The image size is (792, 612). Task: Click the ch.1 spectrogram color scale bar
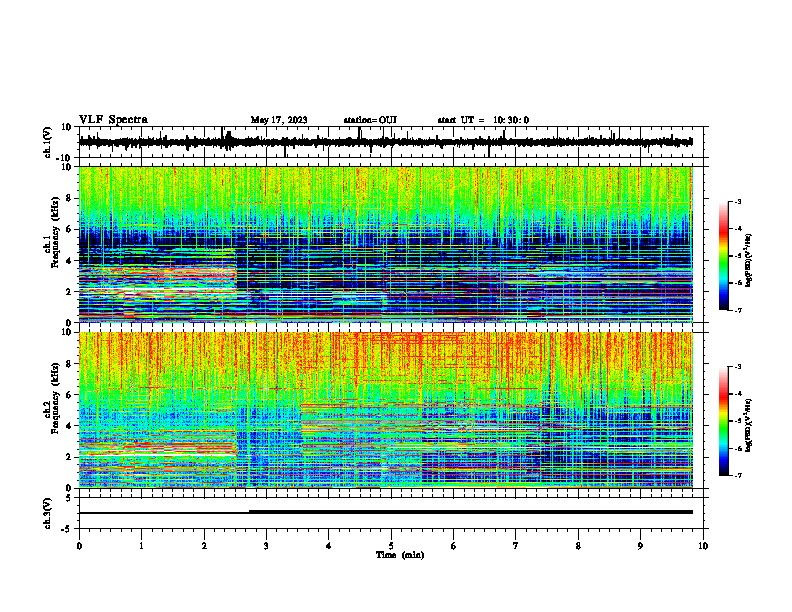tap(724, 256)
